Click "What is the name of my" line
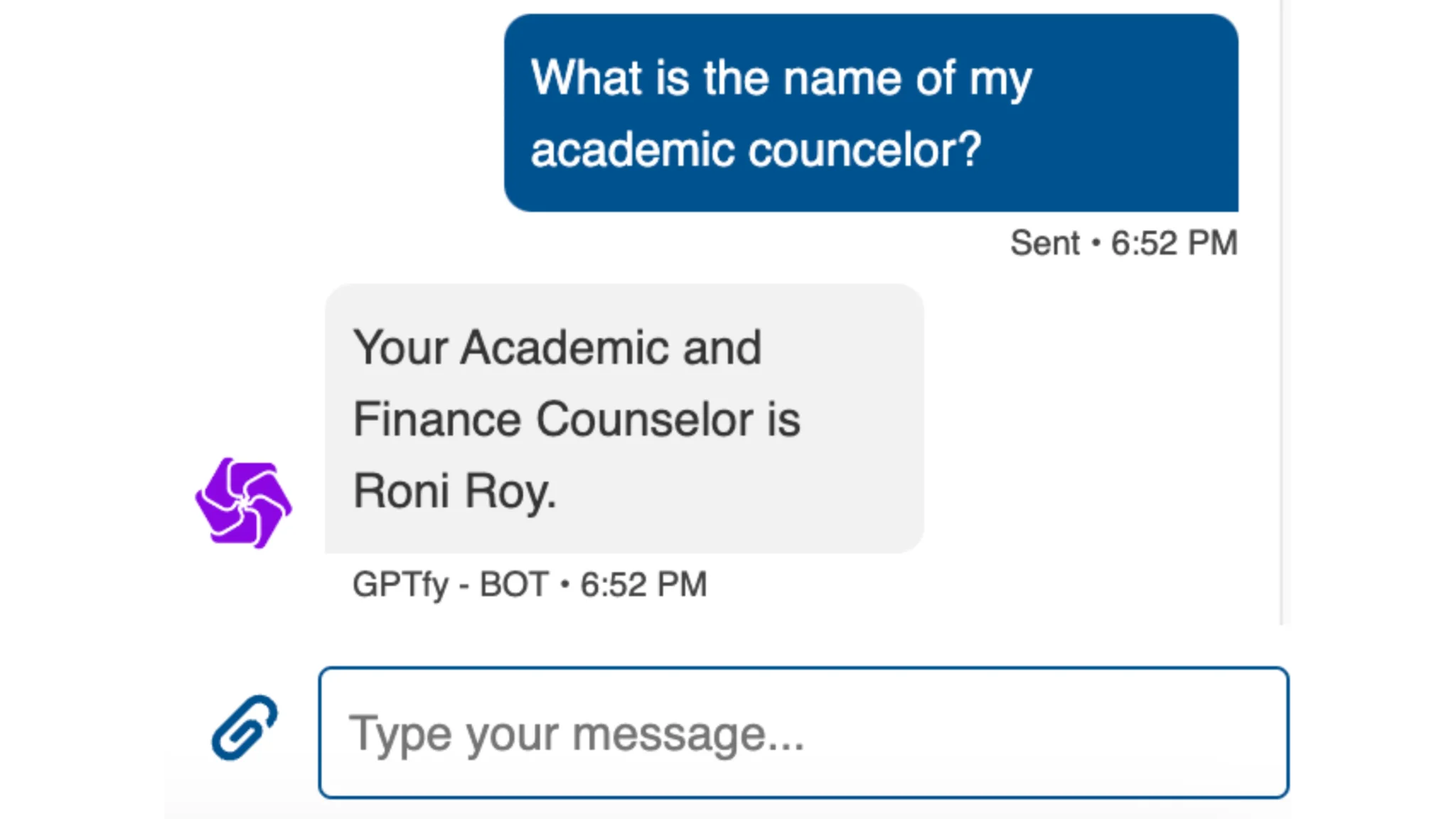 781,78
